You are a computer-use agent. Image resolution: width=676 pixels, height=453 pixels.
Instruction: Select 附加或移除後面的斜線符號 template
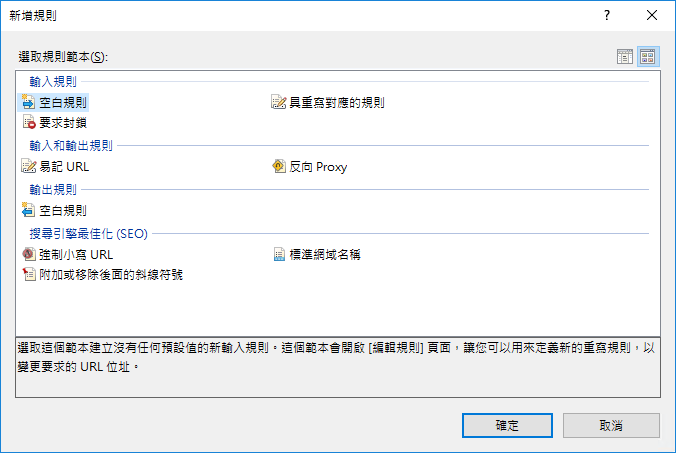(110, 274)
